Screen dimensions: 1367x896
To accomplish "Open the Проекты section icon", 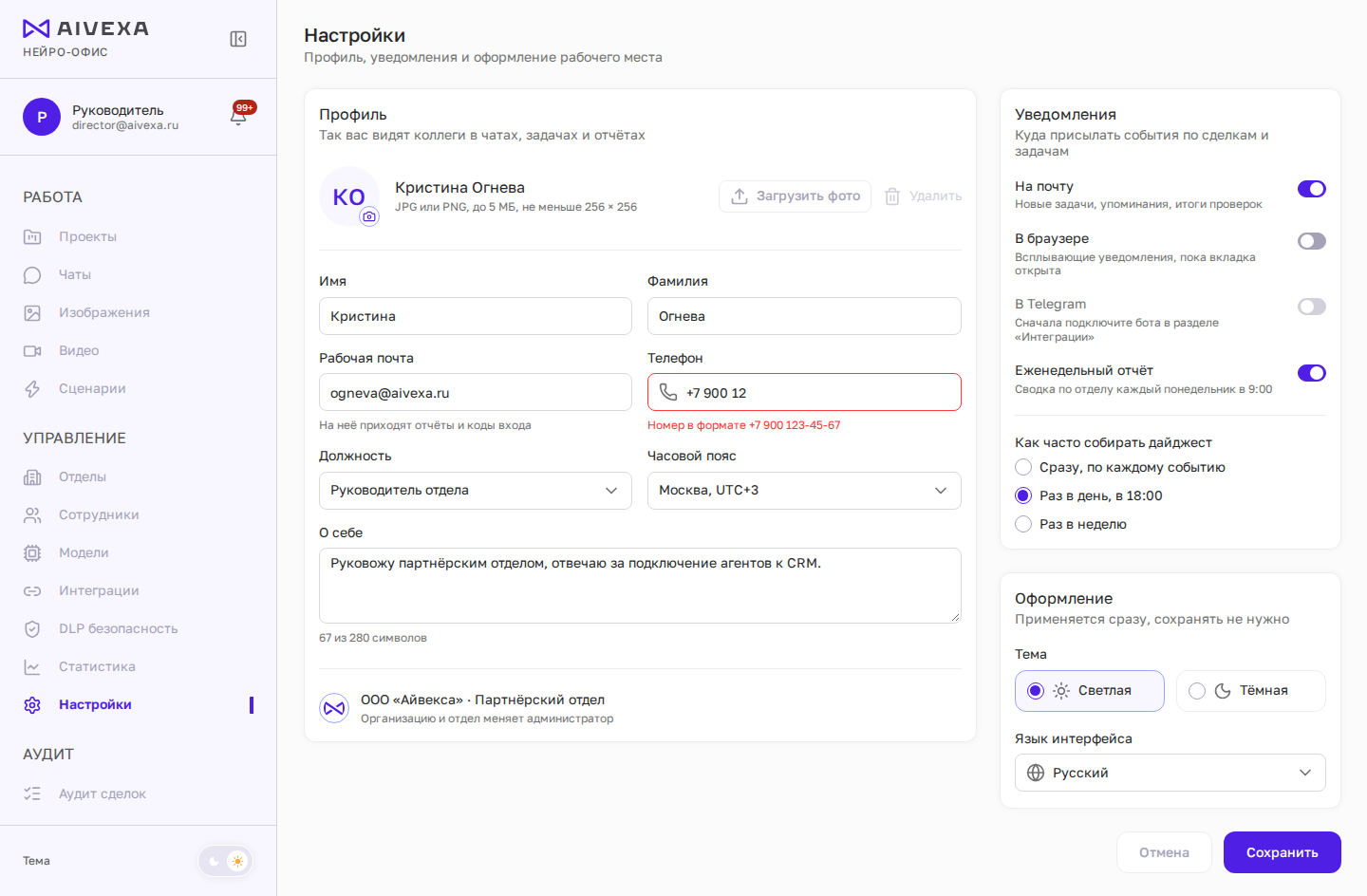I will pyautogui.click(x=32, y=236).
